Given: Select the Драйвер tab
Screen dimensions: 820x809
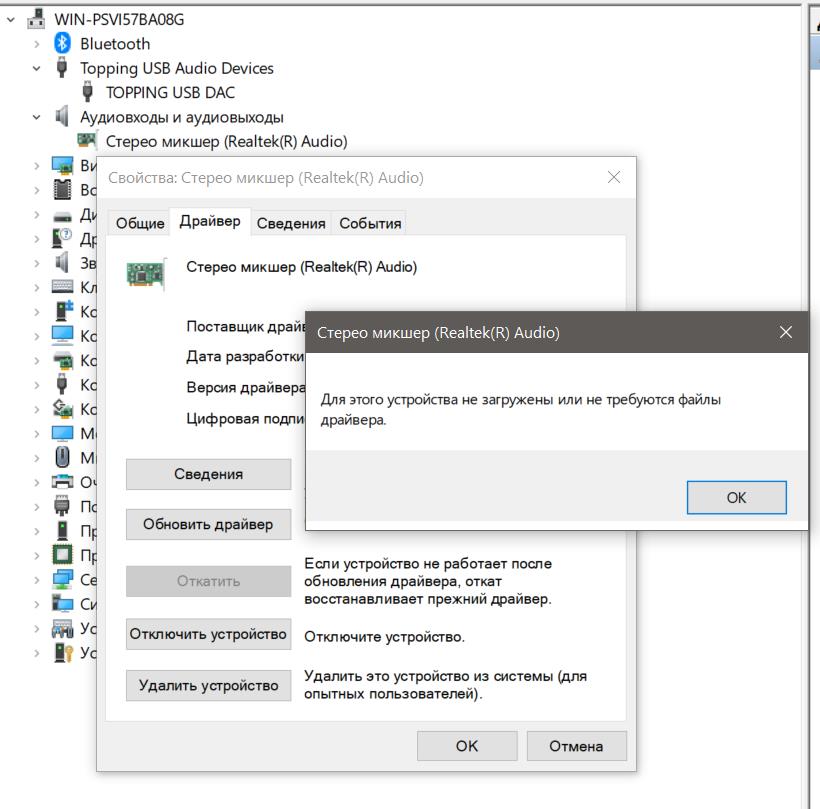Looking at the screenshot, I should 210,221.
